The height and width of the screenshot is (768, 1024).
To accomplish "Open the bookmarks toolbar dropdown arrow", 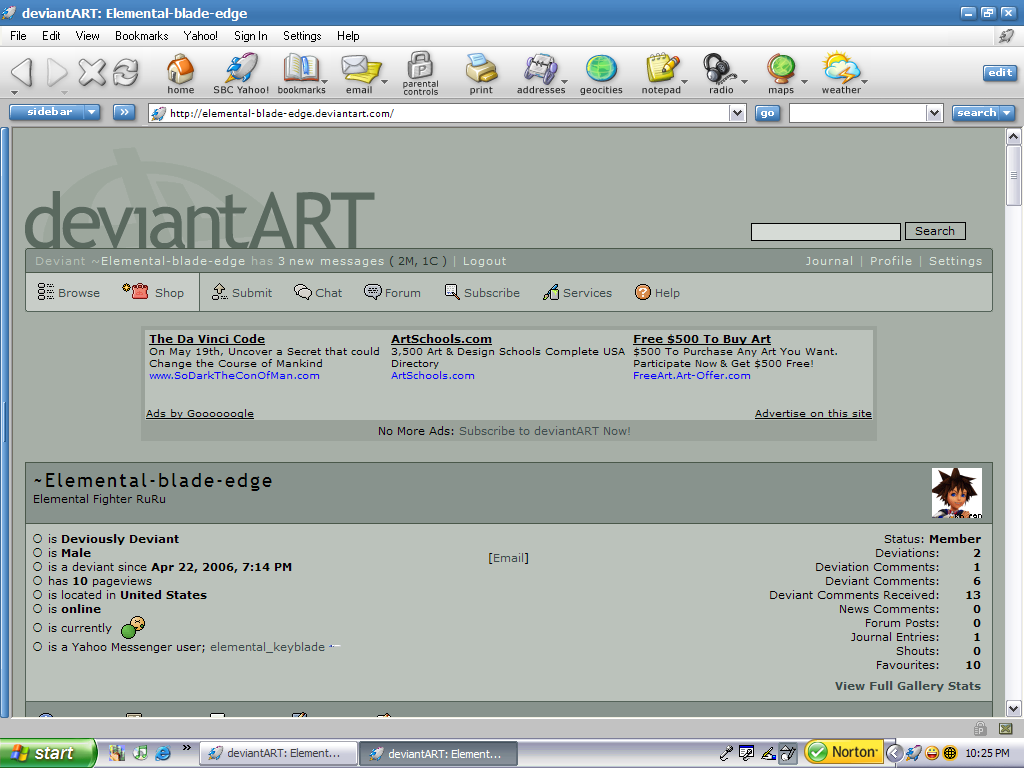I will coord(325,82).
